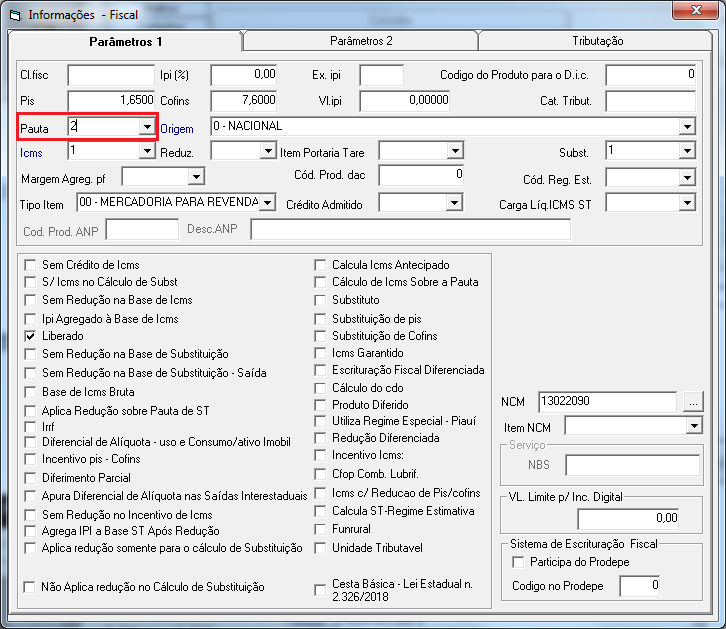Open NCM lookup with the ellipsis button

pyautogui.click(x=693, y=402)
